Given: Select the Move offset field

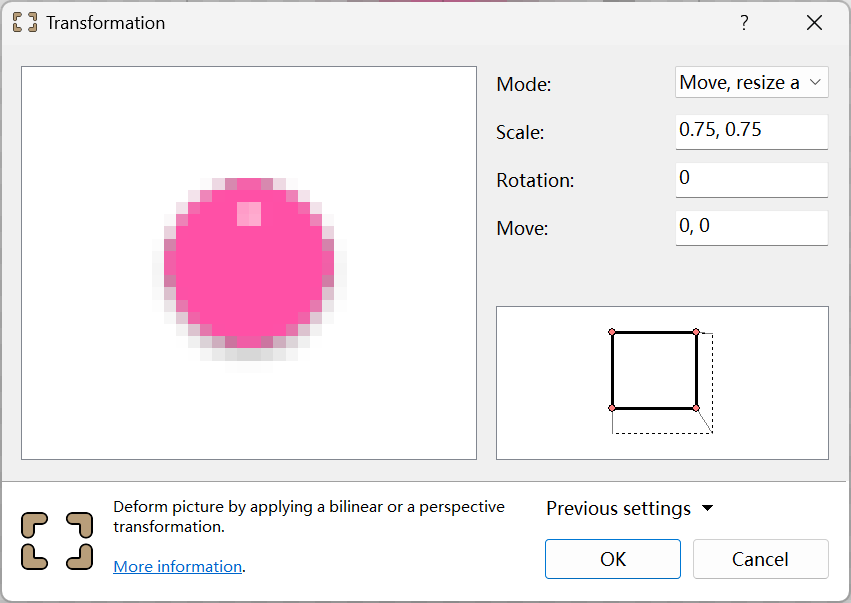Looking at the screenshot, I should (752, 227).
